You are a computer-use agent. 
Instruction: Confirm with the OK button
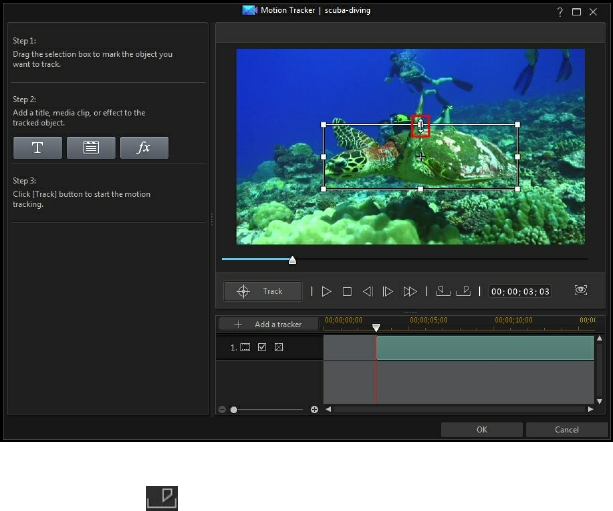point(482,430)
